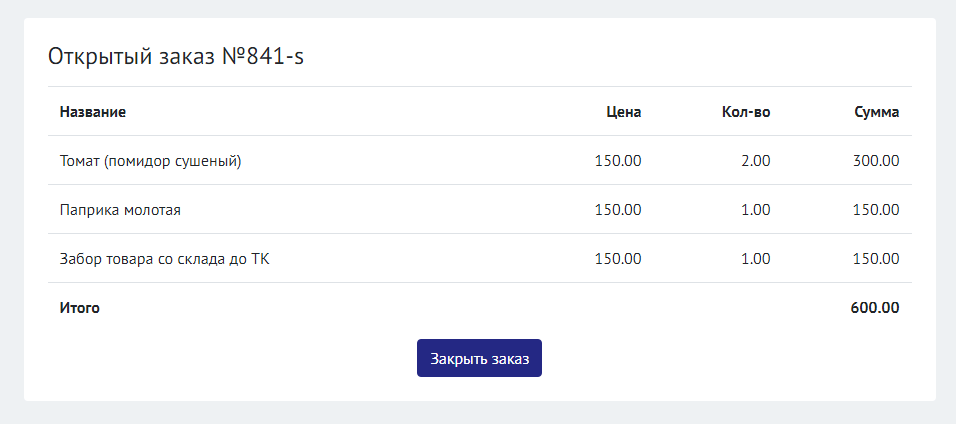Select the "Забор товара со склада до ТК" row

165,259
